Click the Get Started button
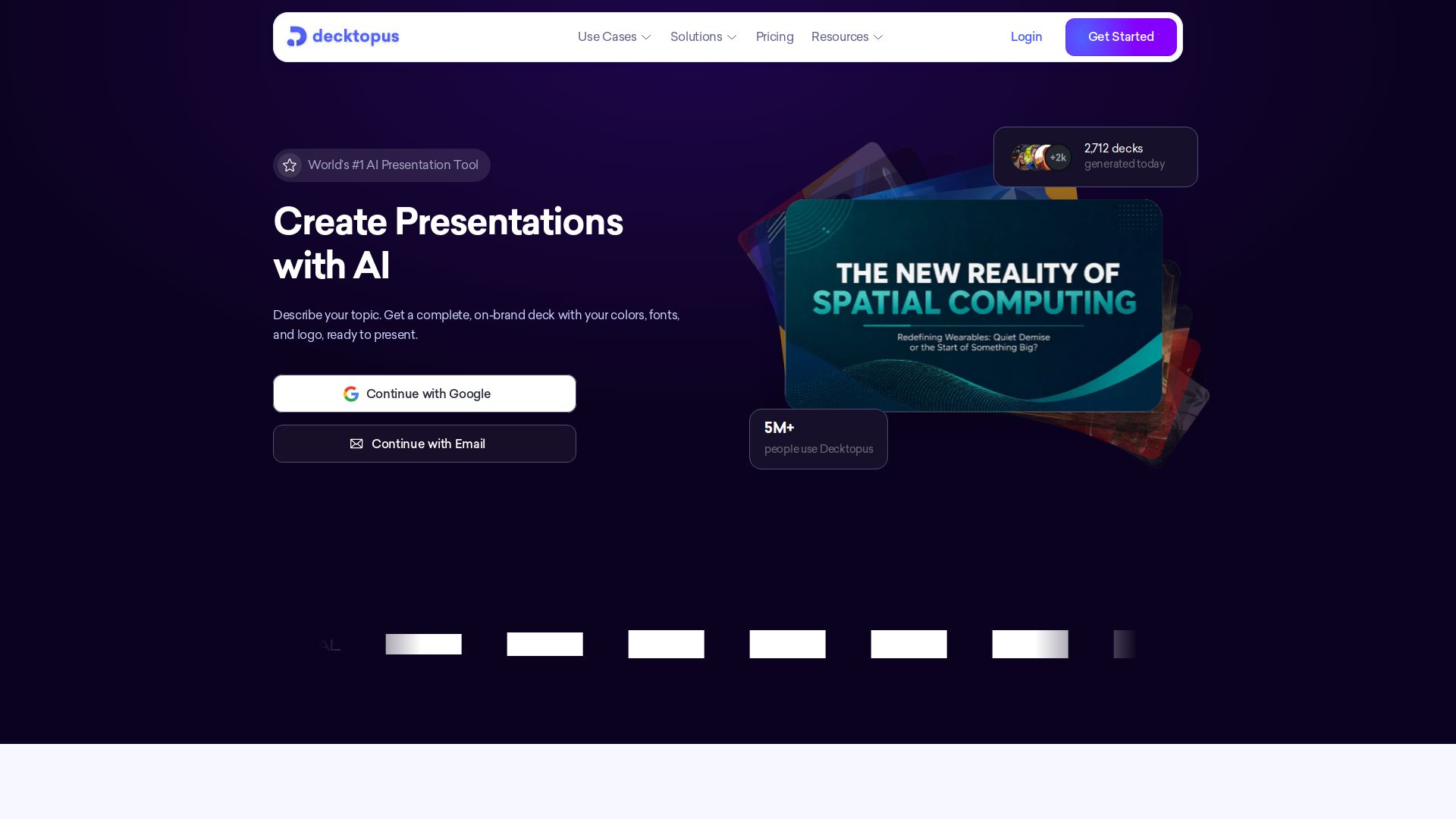Image resolution: width=1456 pixels, height=819 pixels. tap(1121, 37)
